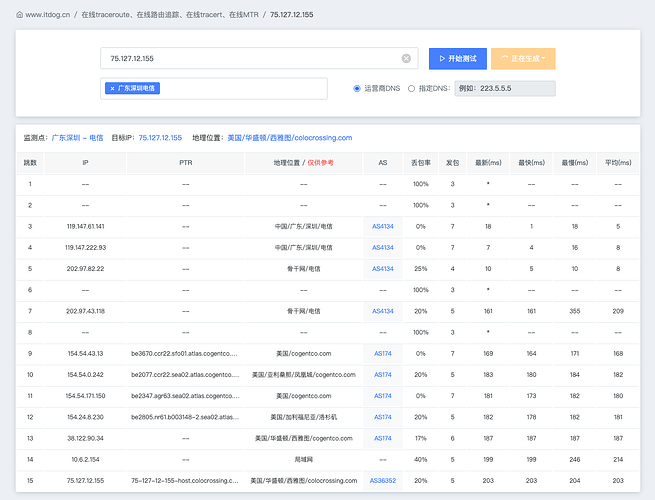
Task: Click slowest value 355 in hop 7
Action: coord(575,311)
